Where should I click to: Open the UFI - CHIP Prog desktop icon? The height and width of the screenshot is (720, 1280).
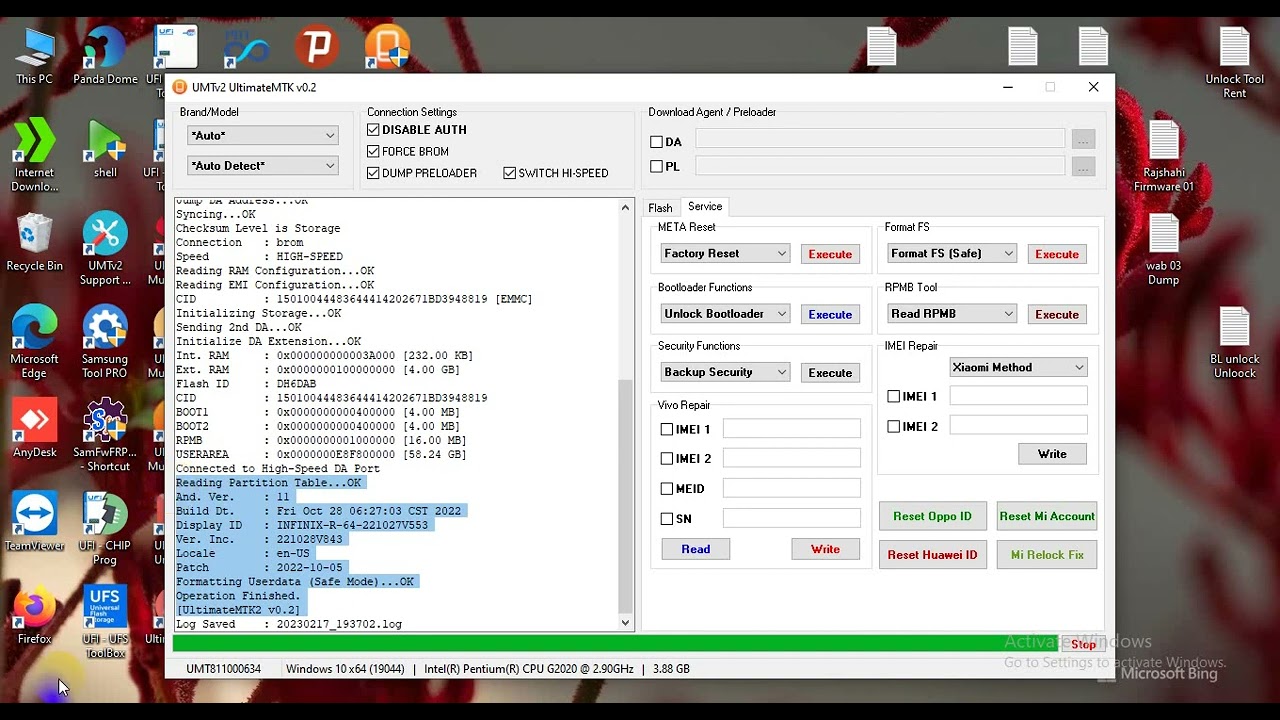tap(105, 528)
